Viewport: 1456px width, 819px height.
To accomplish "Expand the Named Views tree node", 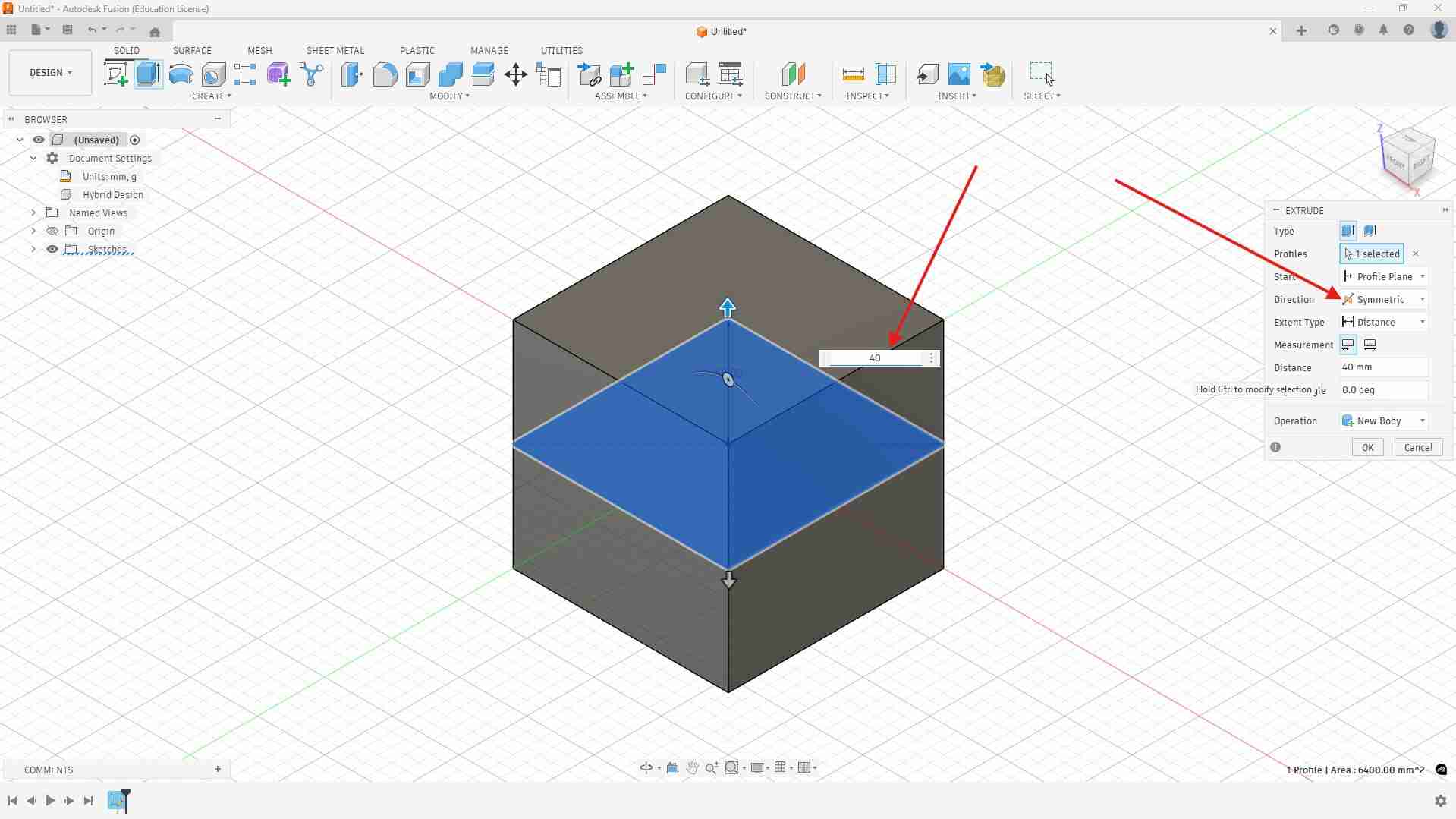I will (x=33, y=213).
